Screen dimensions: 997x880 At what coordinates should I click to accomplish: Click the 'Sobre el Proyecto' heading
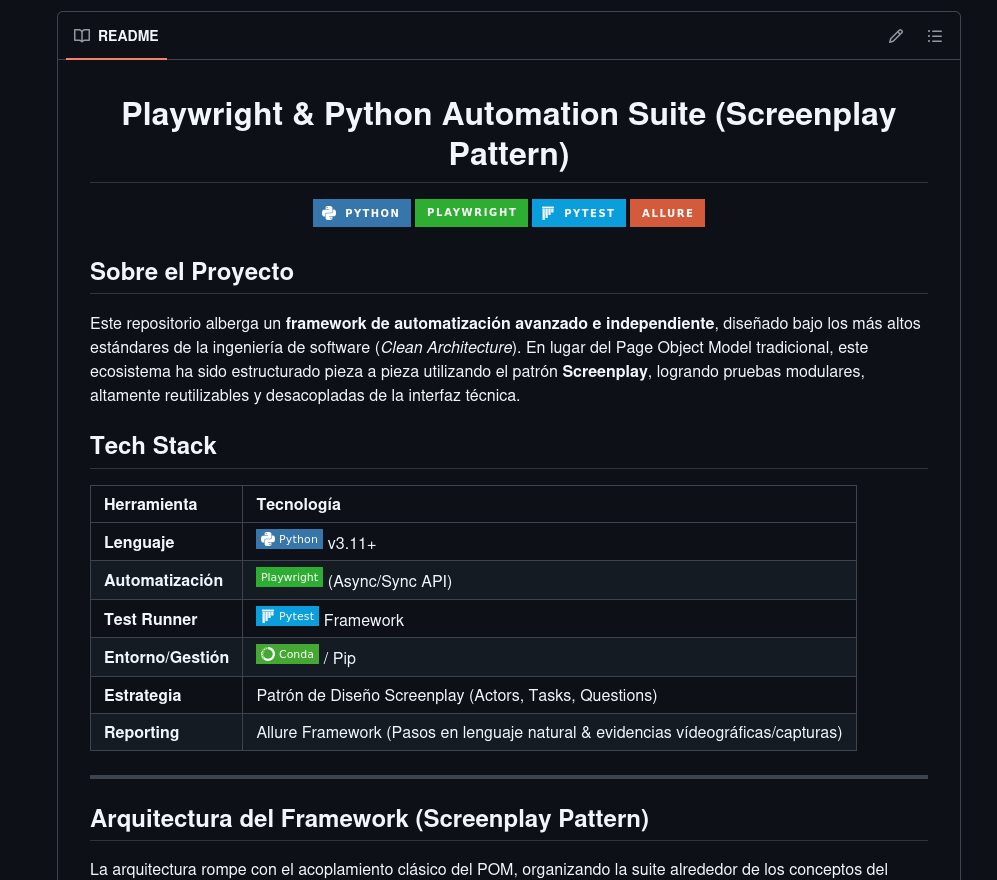click(x=191, y=272)
